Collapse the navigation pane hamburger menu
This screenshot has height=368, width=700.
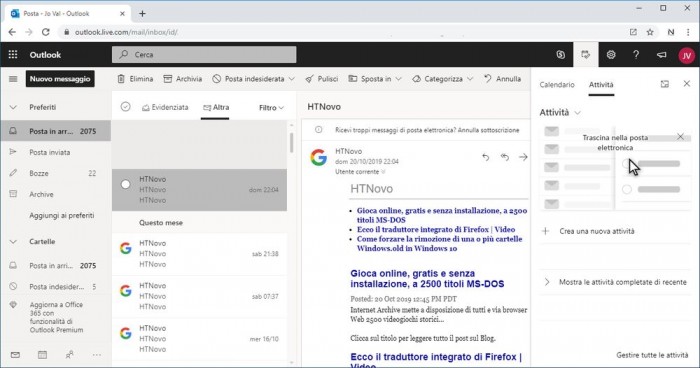[x=13, y=79]
